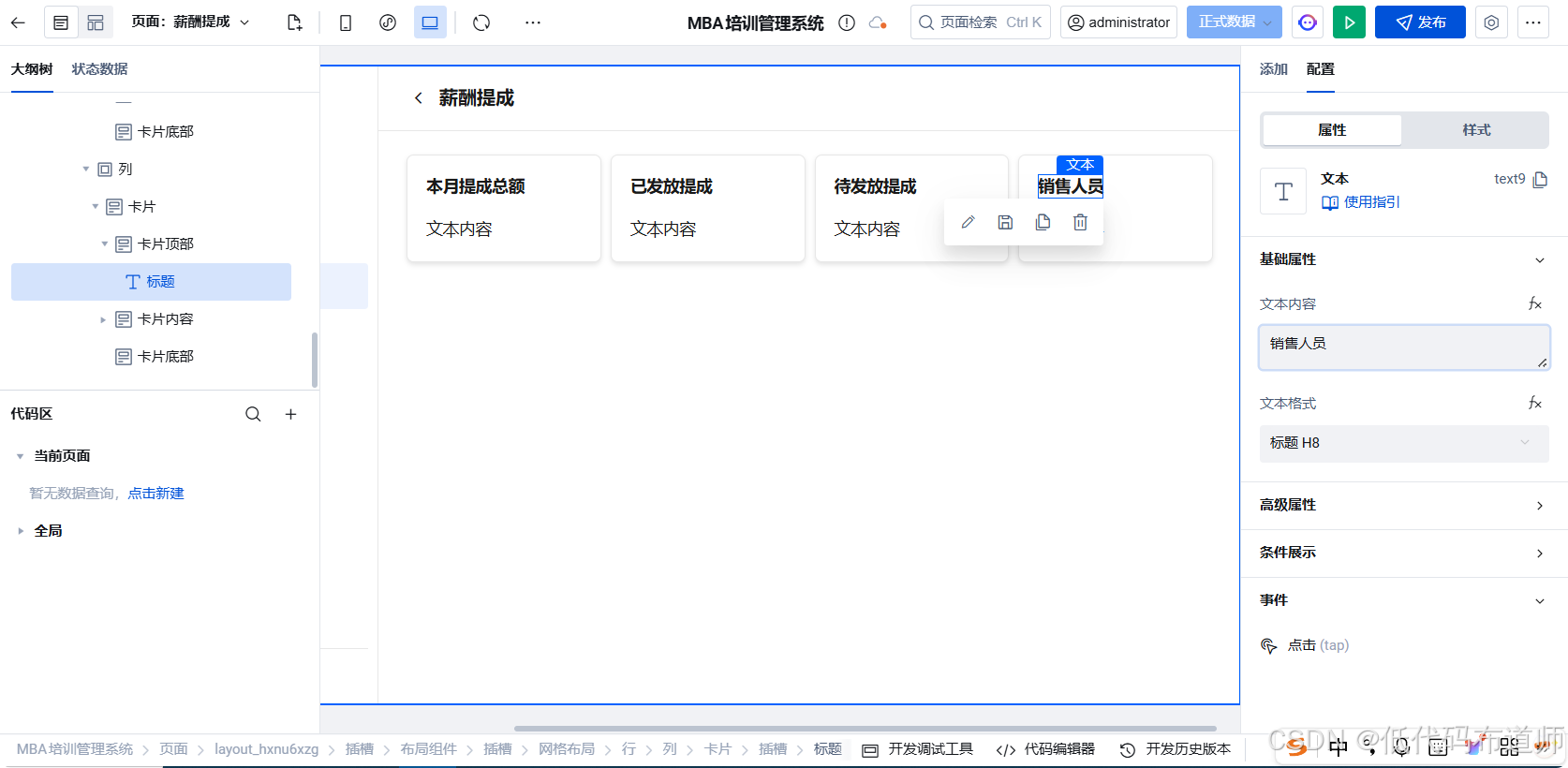Go back with the top-left arrow
1568x768 pixels.
coord(18,22)
